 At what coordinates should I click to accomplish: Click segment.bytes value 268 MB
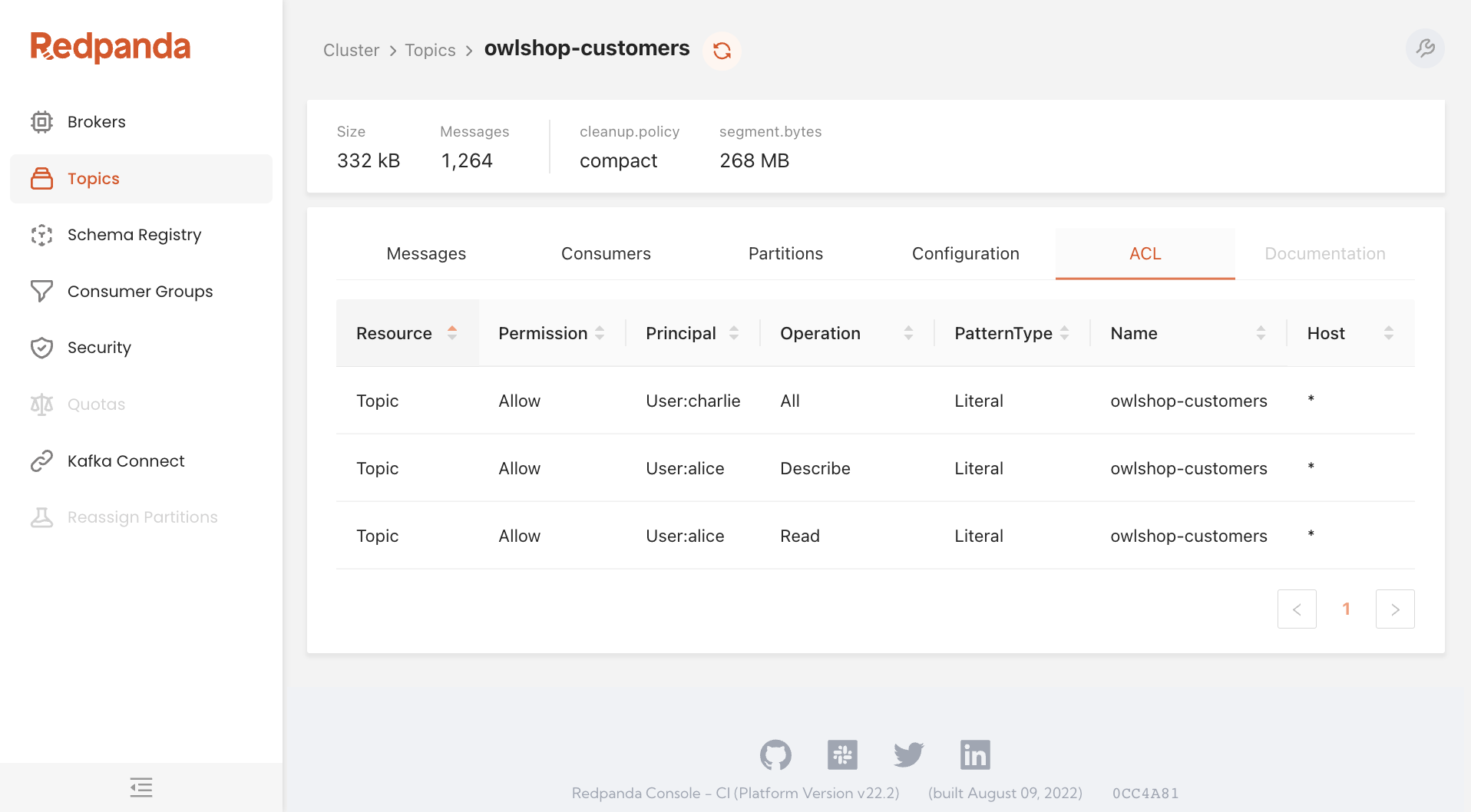pos(754,161)
